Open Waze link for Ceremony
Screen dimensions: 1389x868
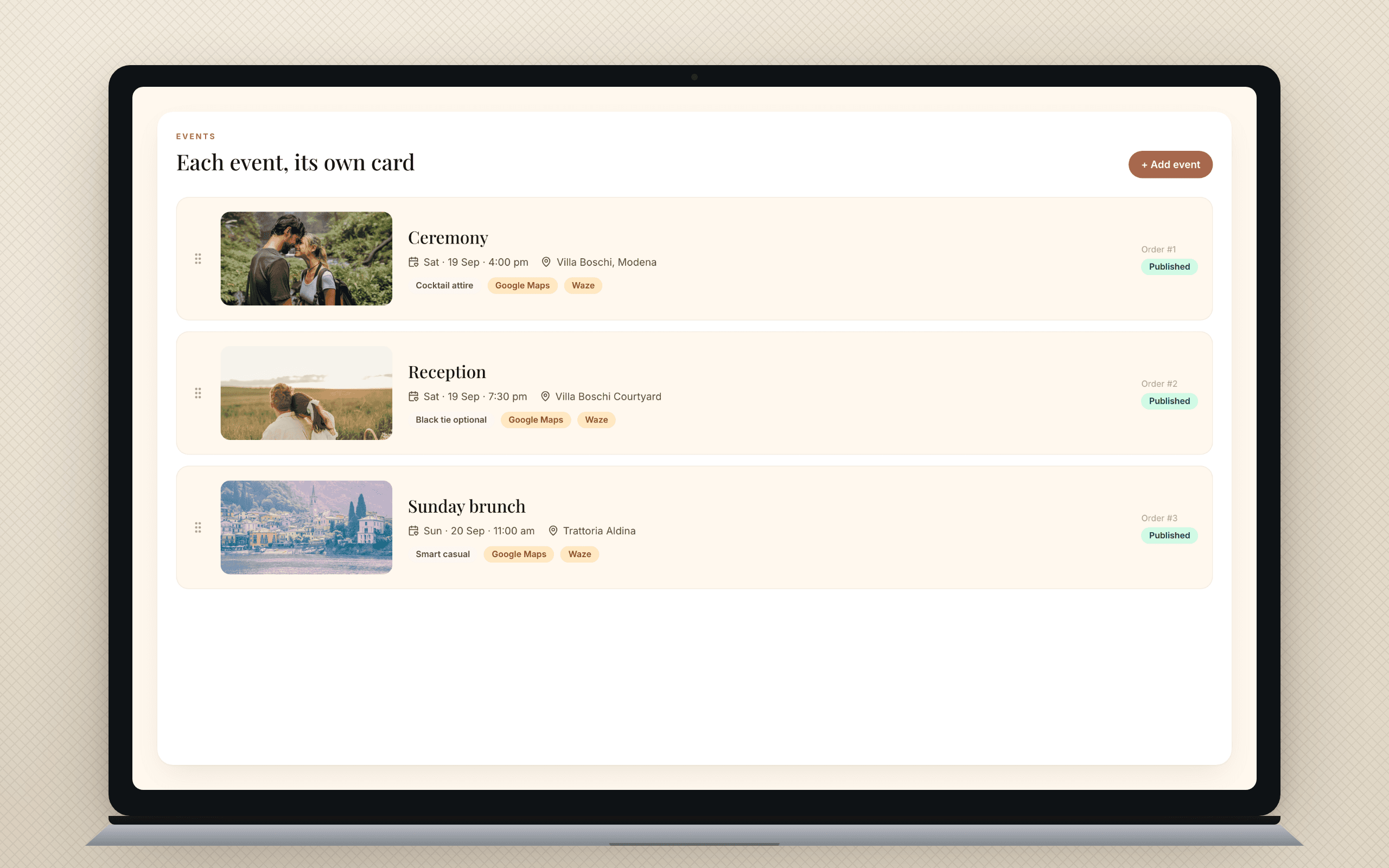583,285
